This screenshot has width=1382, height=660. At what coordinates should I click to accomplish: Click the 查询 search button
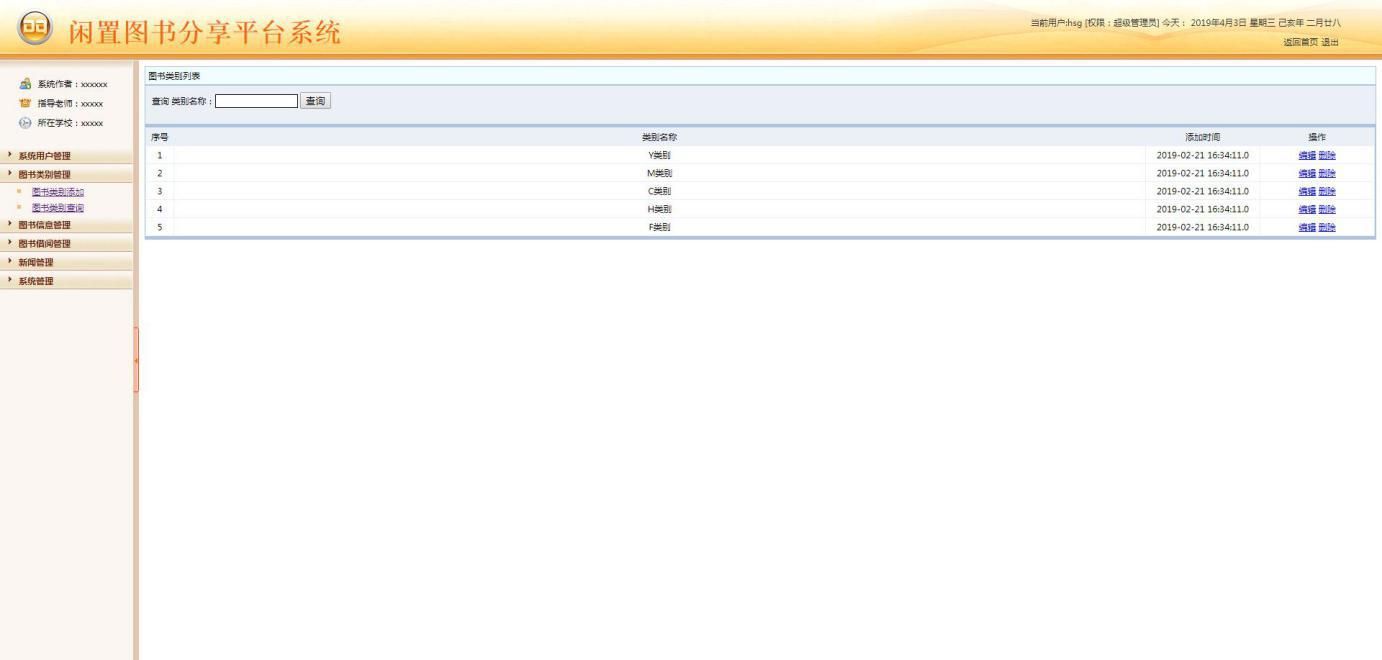pyautogui.click(x=316, y=101)
